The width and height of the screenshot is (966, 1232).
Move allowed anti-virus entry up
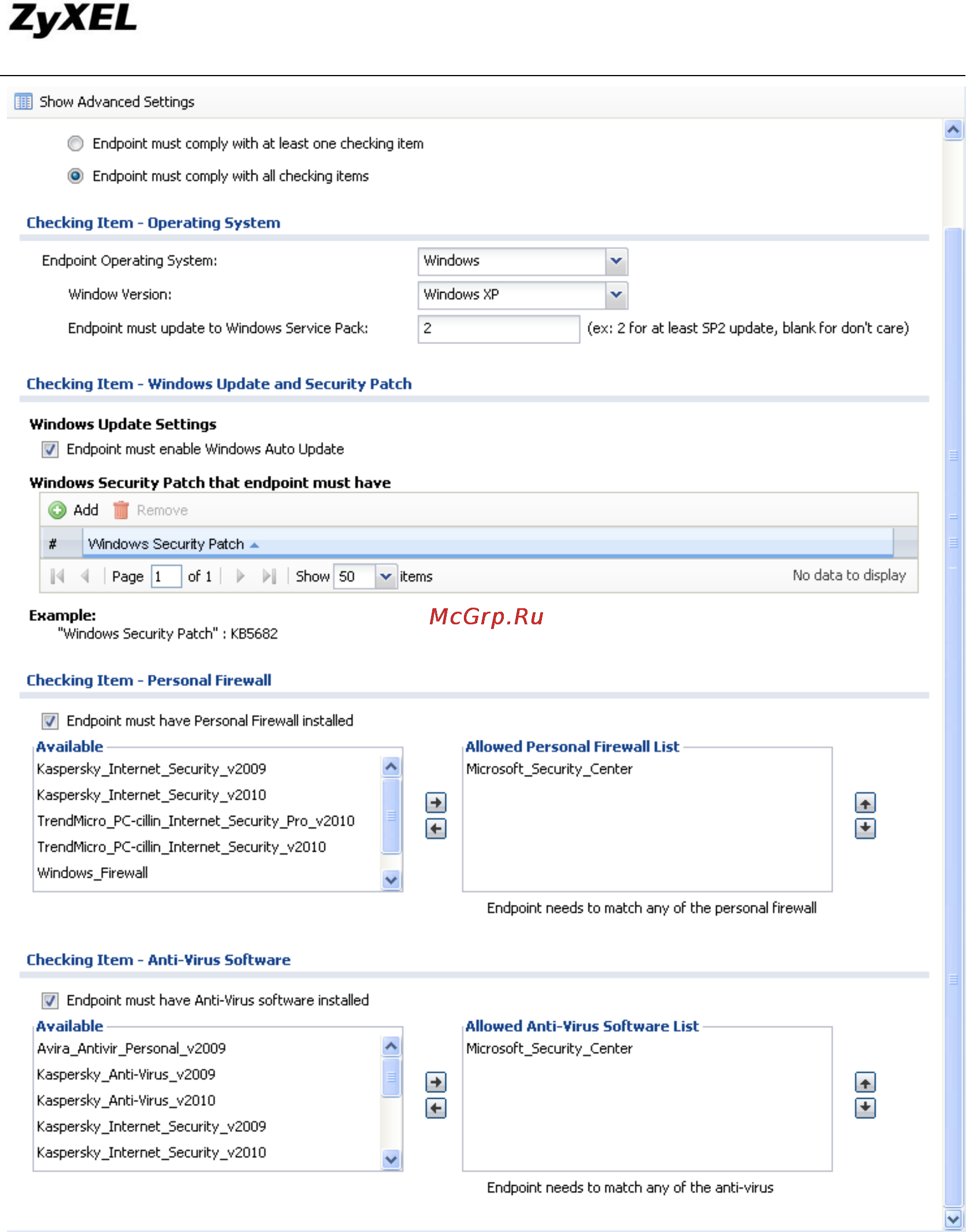tap(864, 1082)
